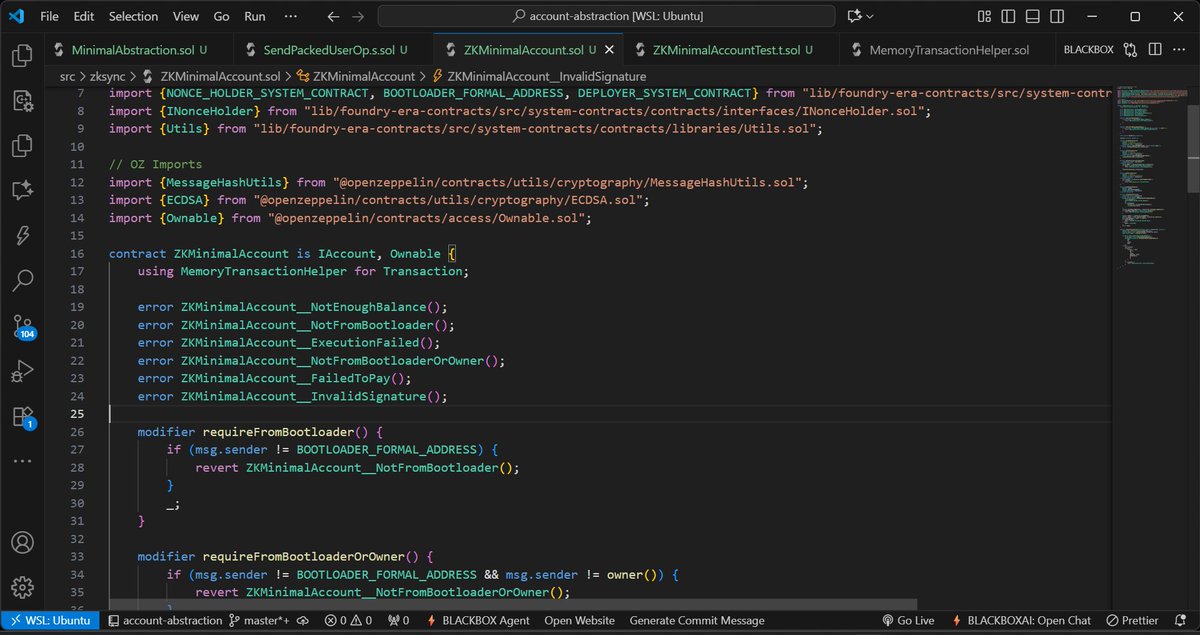Screen dimensions: 1200x635
Task: Open dropdown arrow next to Copilot chat
Action: click(x=869, y=16)
